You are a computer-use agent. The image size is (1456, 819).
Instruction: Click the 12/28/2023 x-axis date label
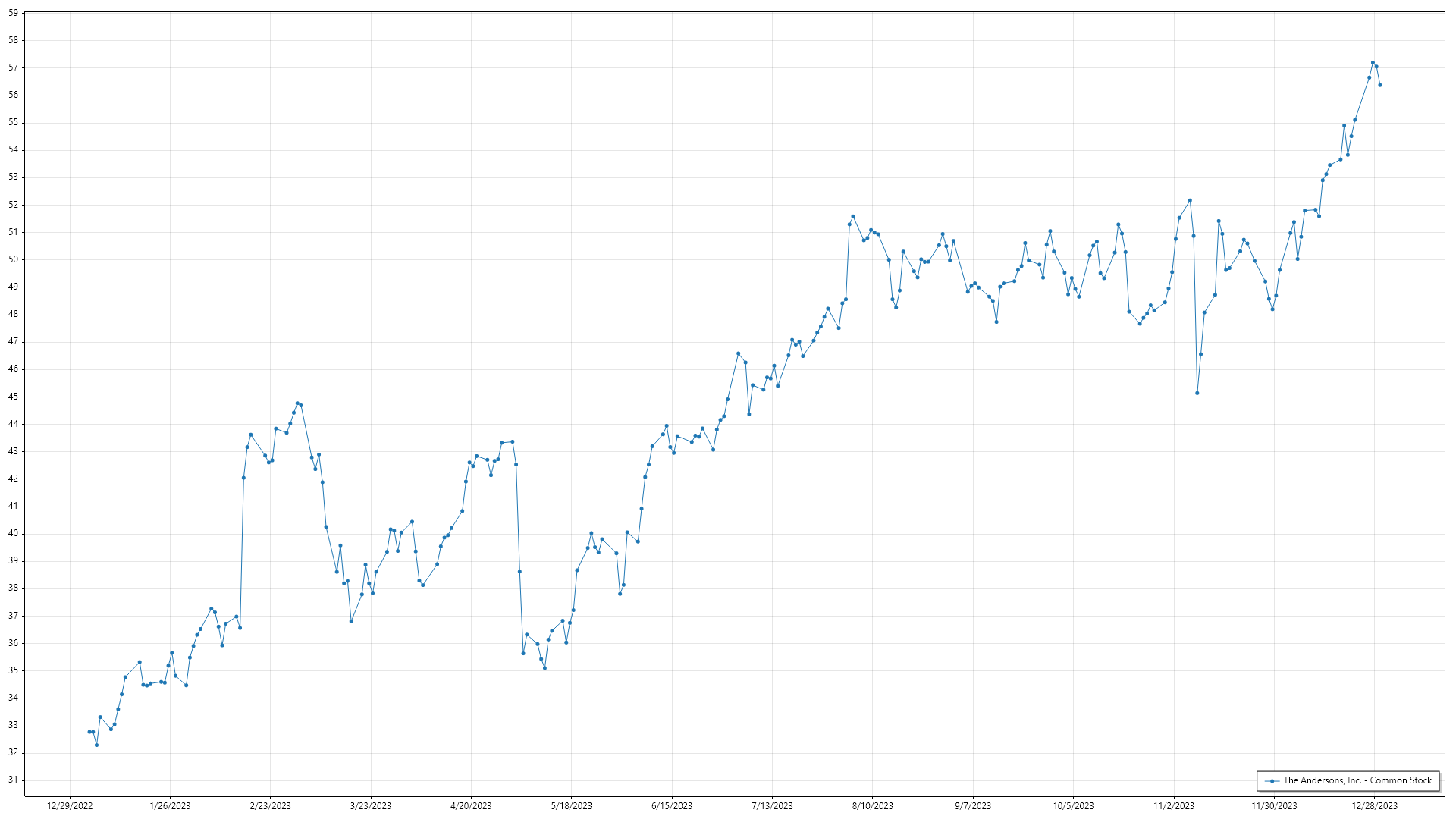tap(1374, 806)
